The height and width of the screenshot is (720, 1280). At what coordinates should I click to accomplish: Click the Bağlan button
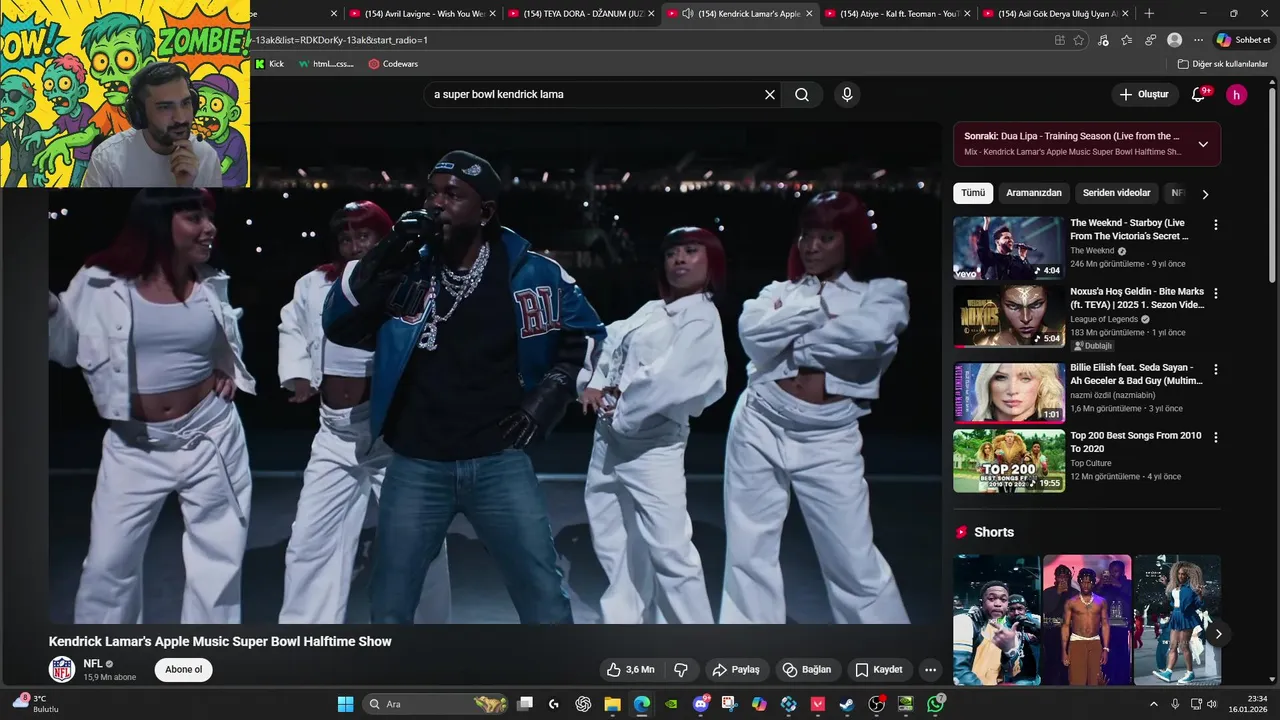[807, 670]
